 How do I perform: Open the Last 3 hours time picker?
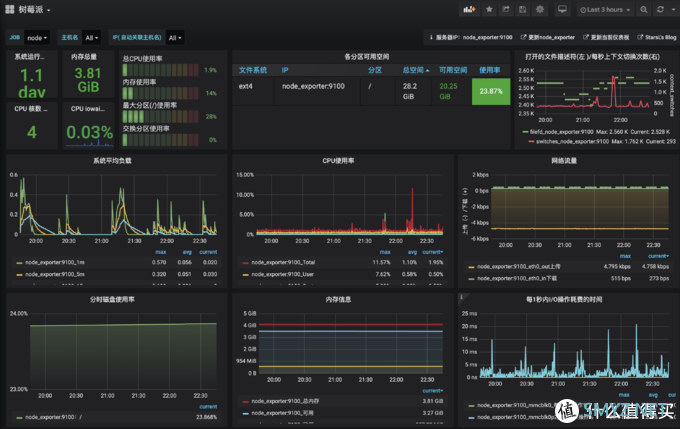point(605,10)
